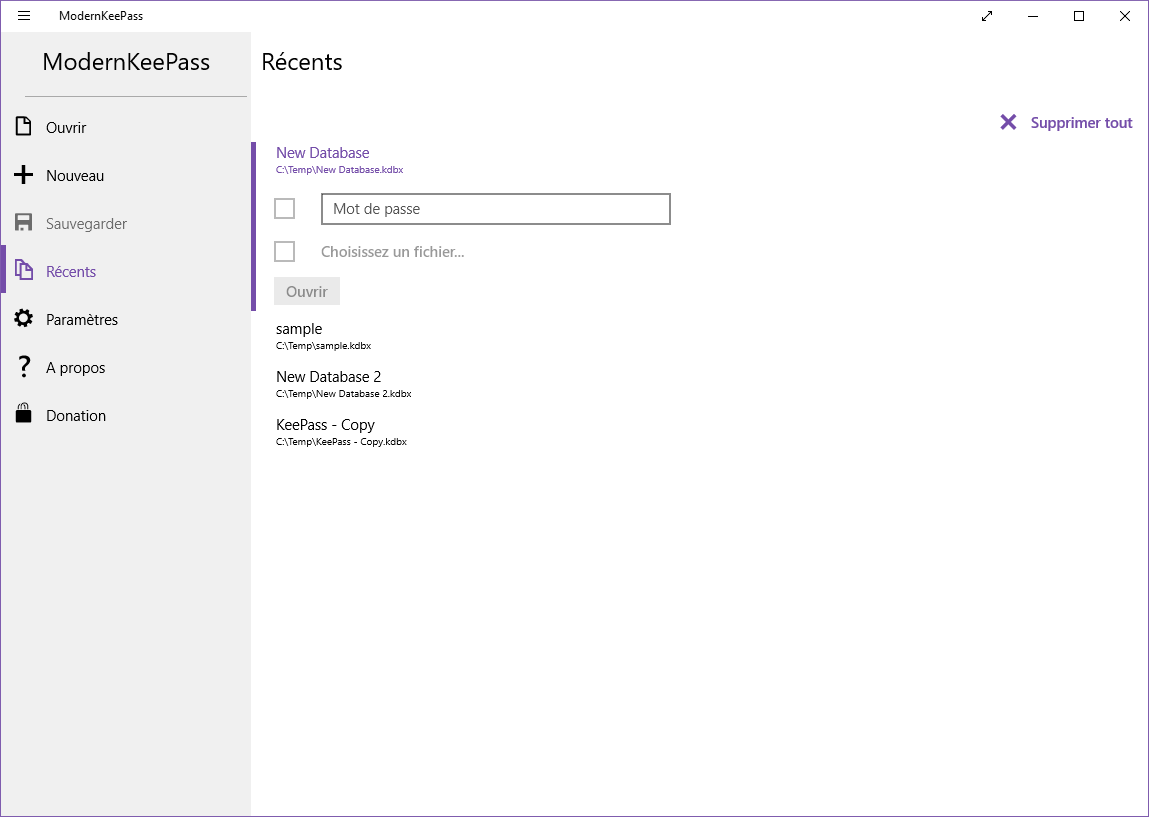Image resolution: width=1149 pixels, height=817 pixels.
Task: Enable the key file checkbox
Action: (x=285, y=251)
